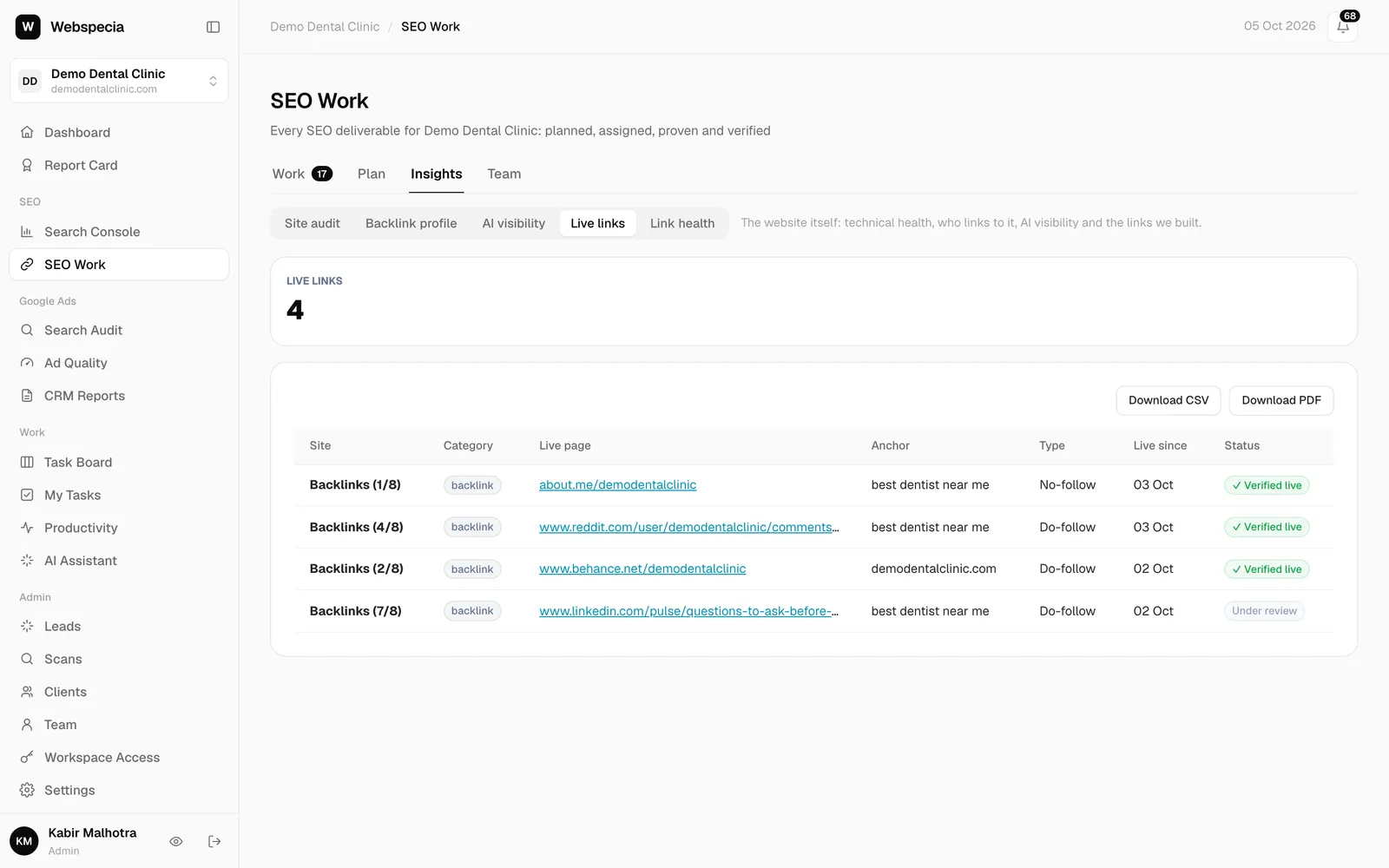Toggle the eye view-as icon near Kabir Malhotra
This screenshot has width=1389, height=868.
tap(175, 841)
